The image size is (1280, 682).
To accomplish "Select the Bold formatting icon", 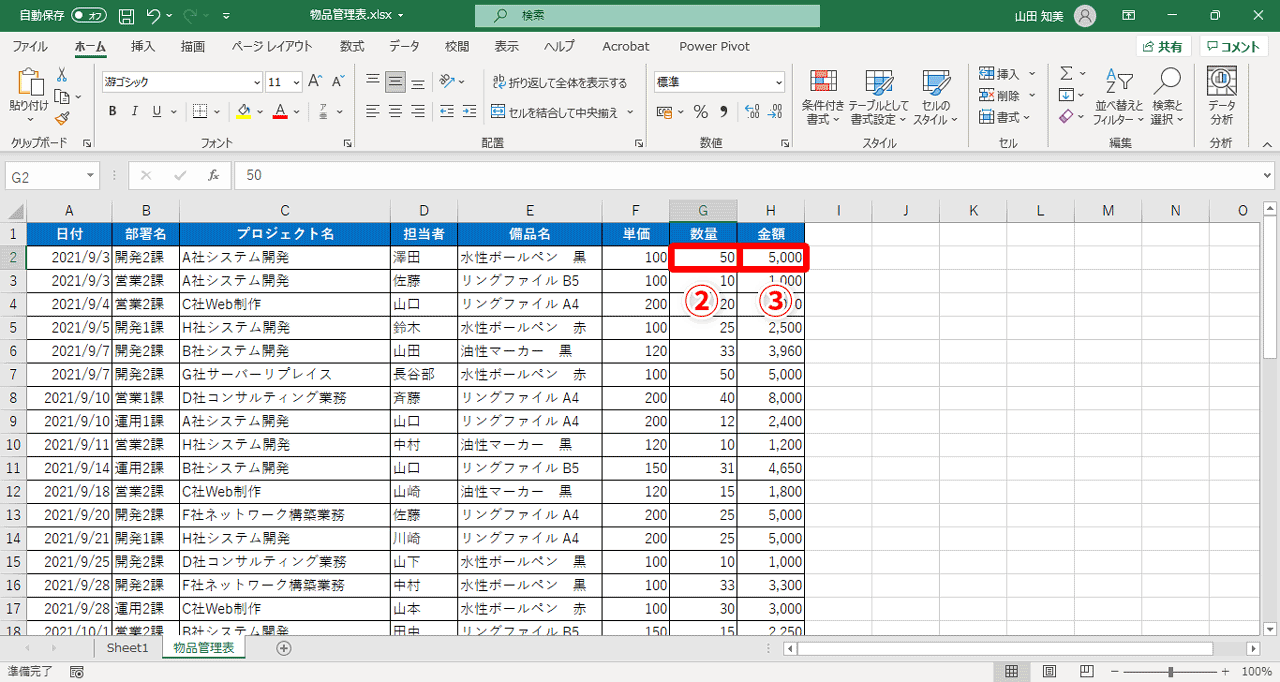I will click(x=111, y=111).
